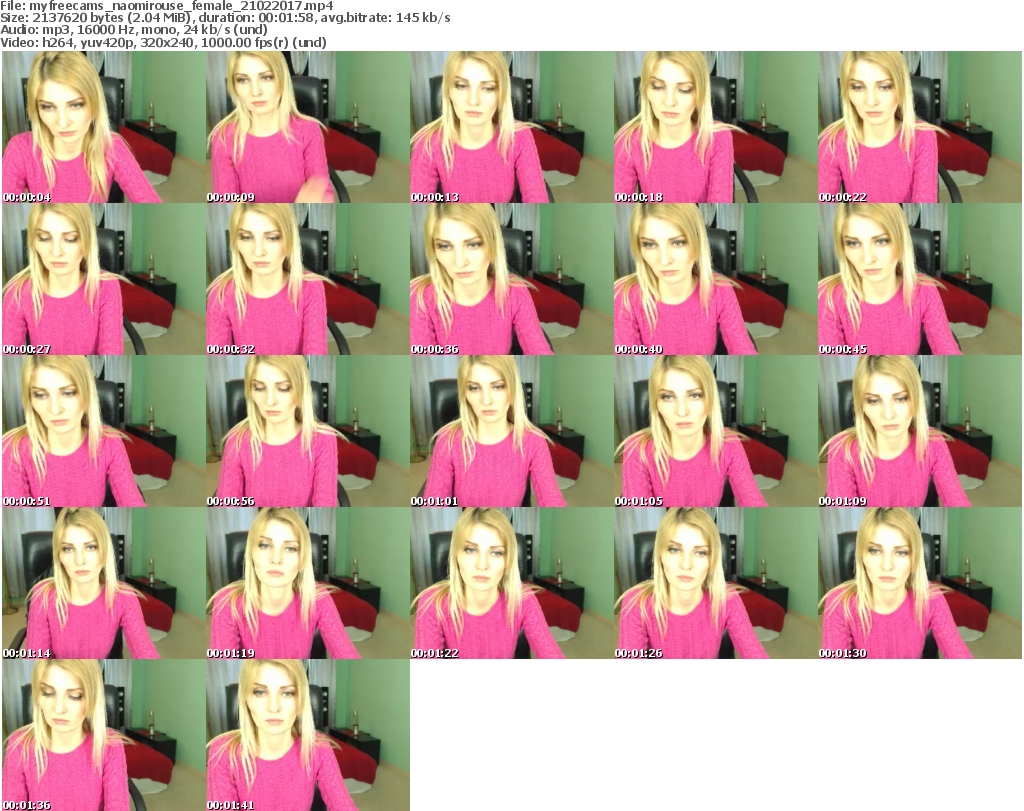Click the 'Audio: mp3, 16000 Hz' info line
The height and width of the screenshot is (811, 1024).
[x=134, y=30]
